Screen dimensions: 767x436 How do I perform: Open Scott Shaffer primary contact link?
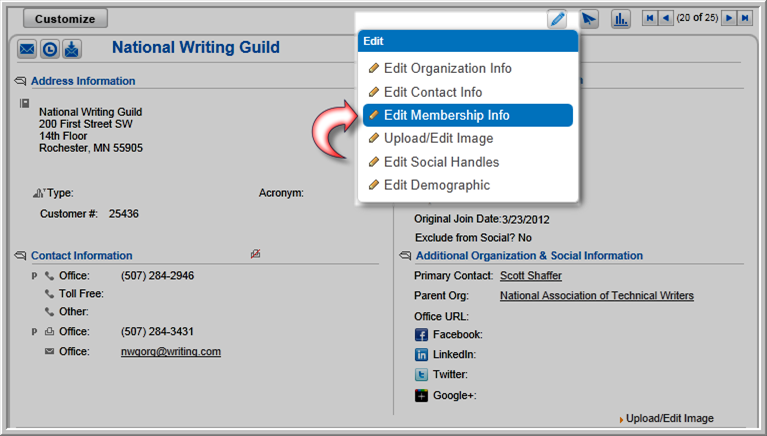click(531, 275)
